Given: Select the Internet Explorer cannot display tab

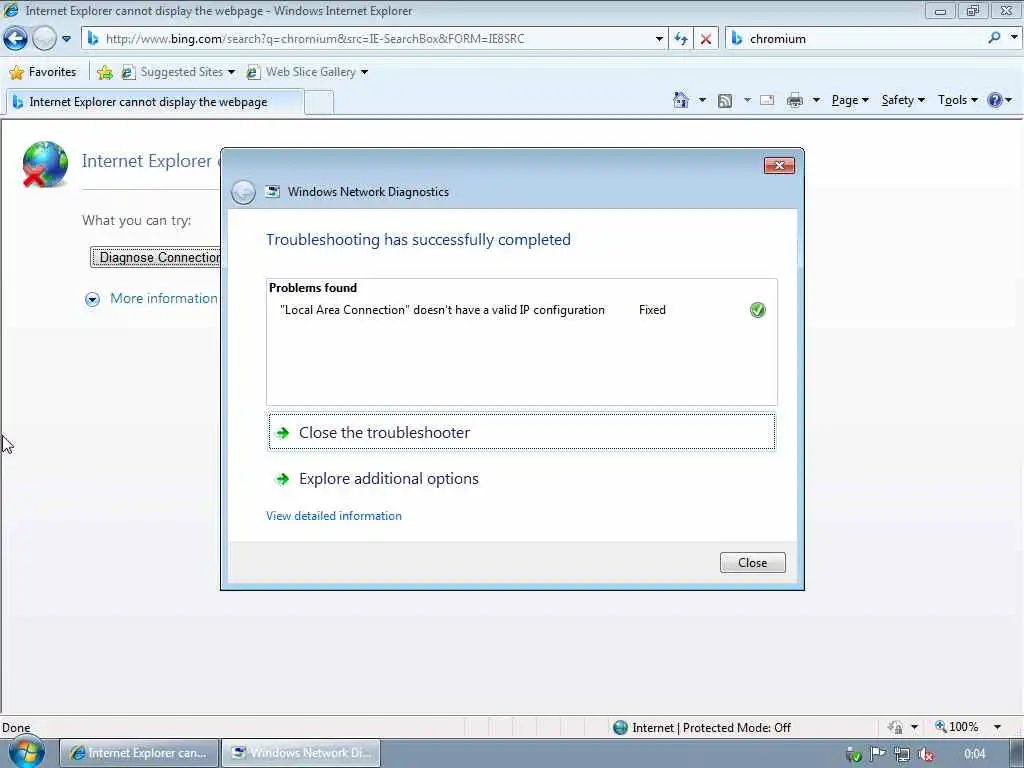Looking at the screenshot, I should tap(154, 102).
